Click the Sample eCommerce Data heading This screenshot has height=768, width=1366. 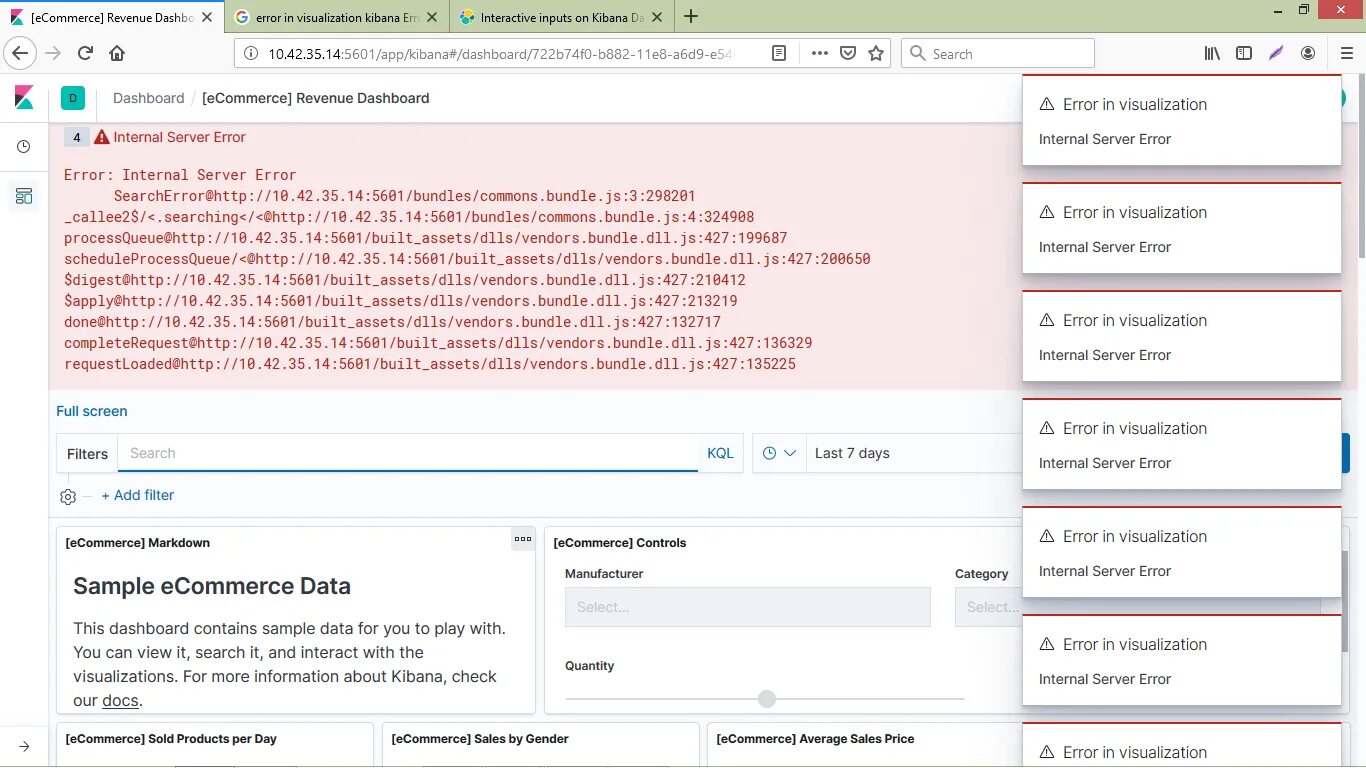coord(212,586)
